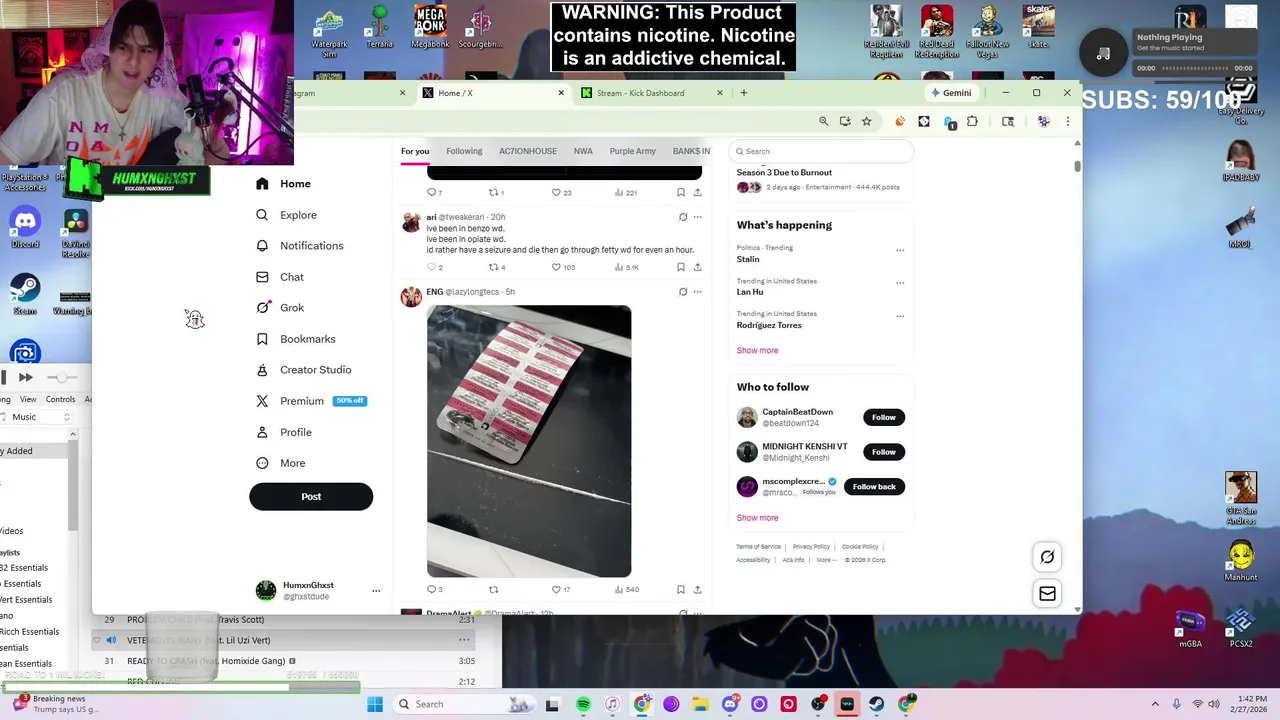The image size is (1280, 720).
Task: Like the ENG post with 17 likes
Action: coord(557,589)
